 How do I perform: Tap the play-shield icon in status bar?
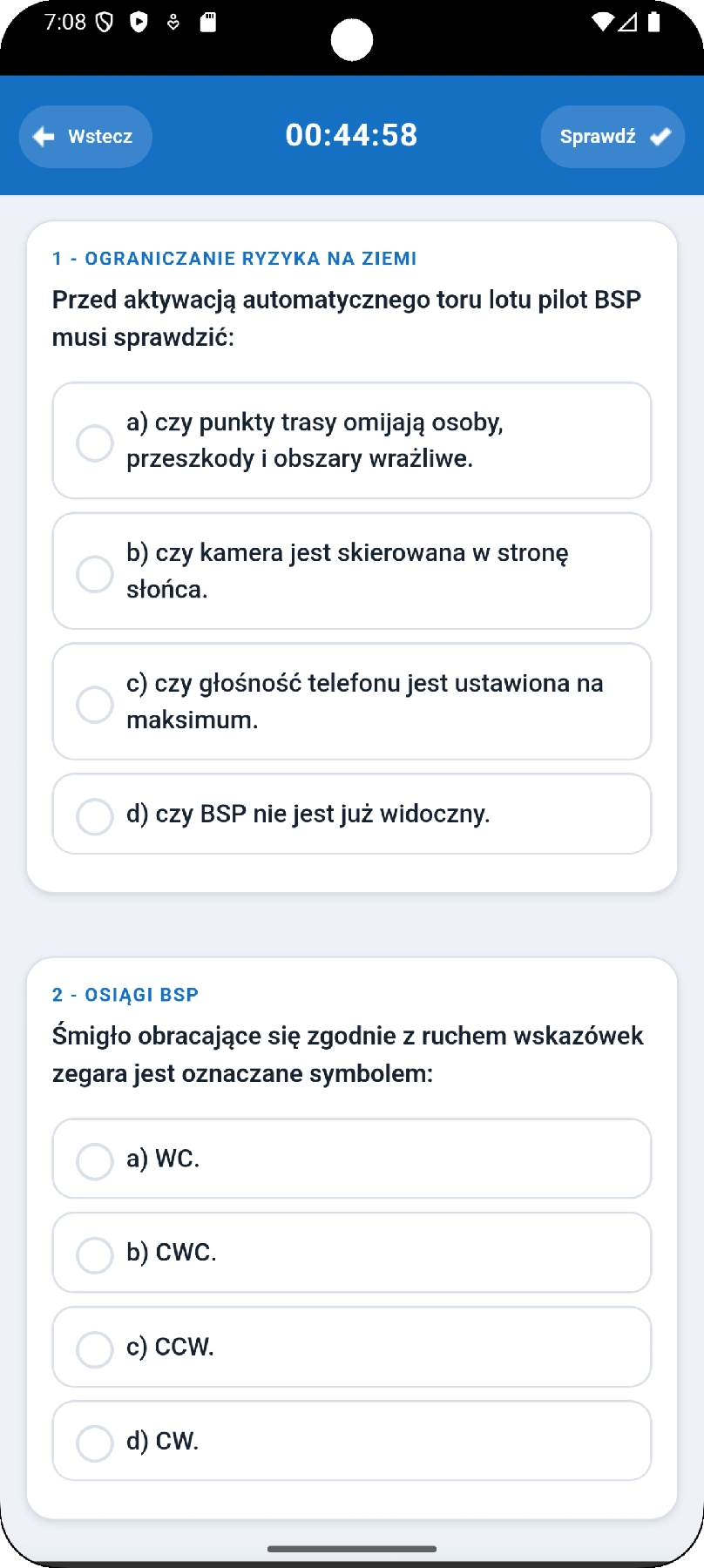pos(139,22)
